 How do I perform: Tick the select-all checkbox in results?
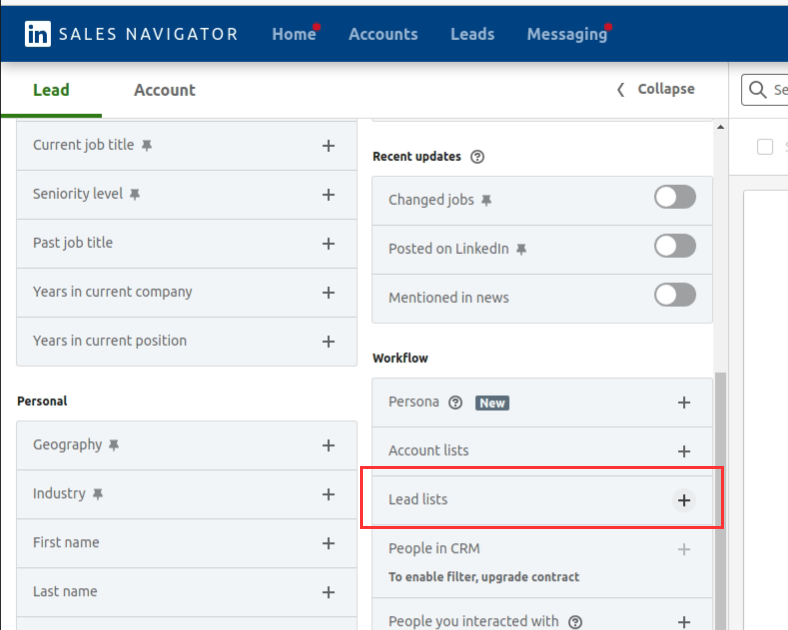pos(765,147)
